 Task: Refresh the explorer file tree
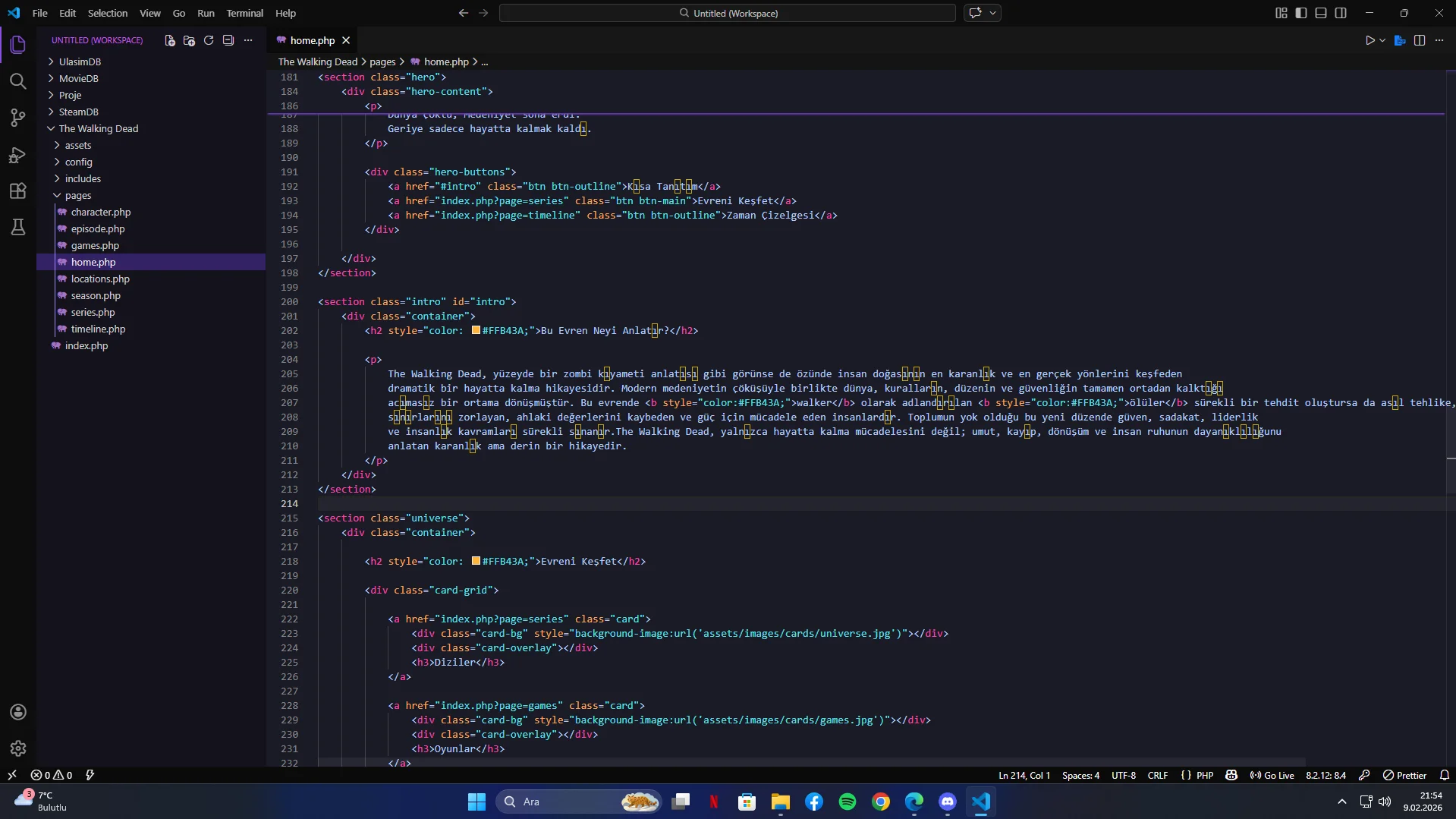click(x=209, y=41)
